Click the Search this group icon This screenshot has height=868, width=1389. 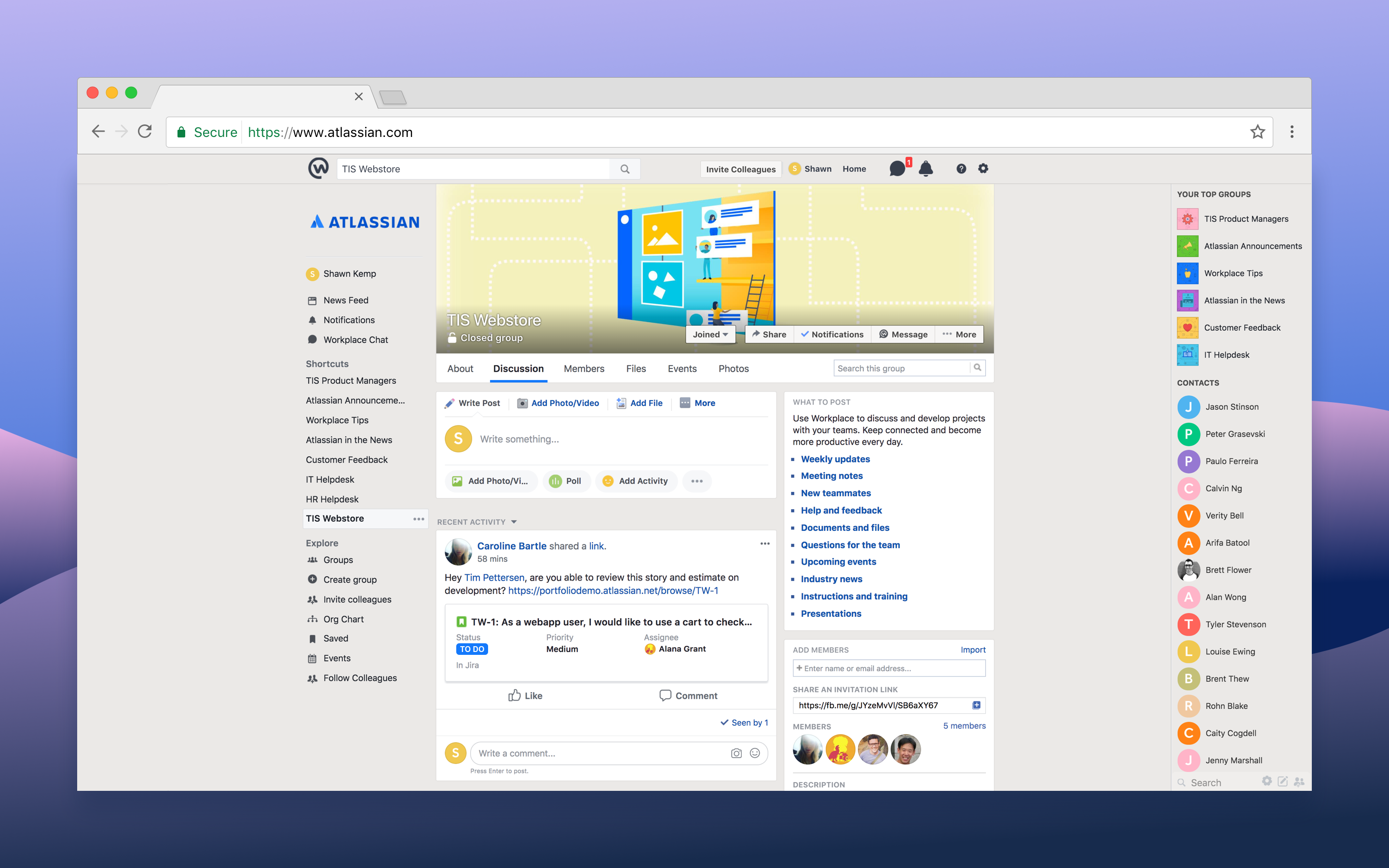977,368
